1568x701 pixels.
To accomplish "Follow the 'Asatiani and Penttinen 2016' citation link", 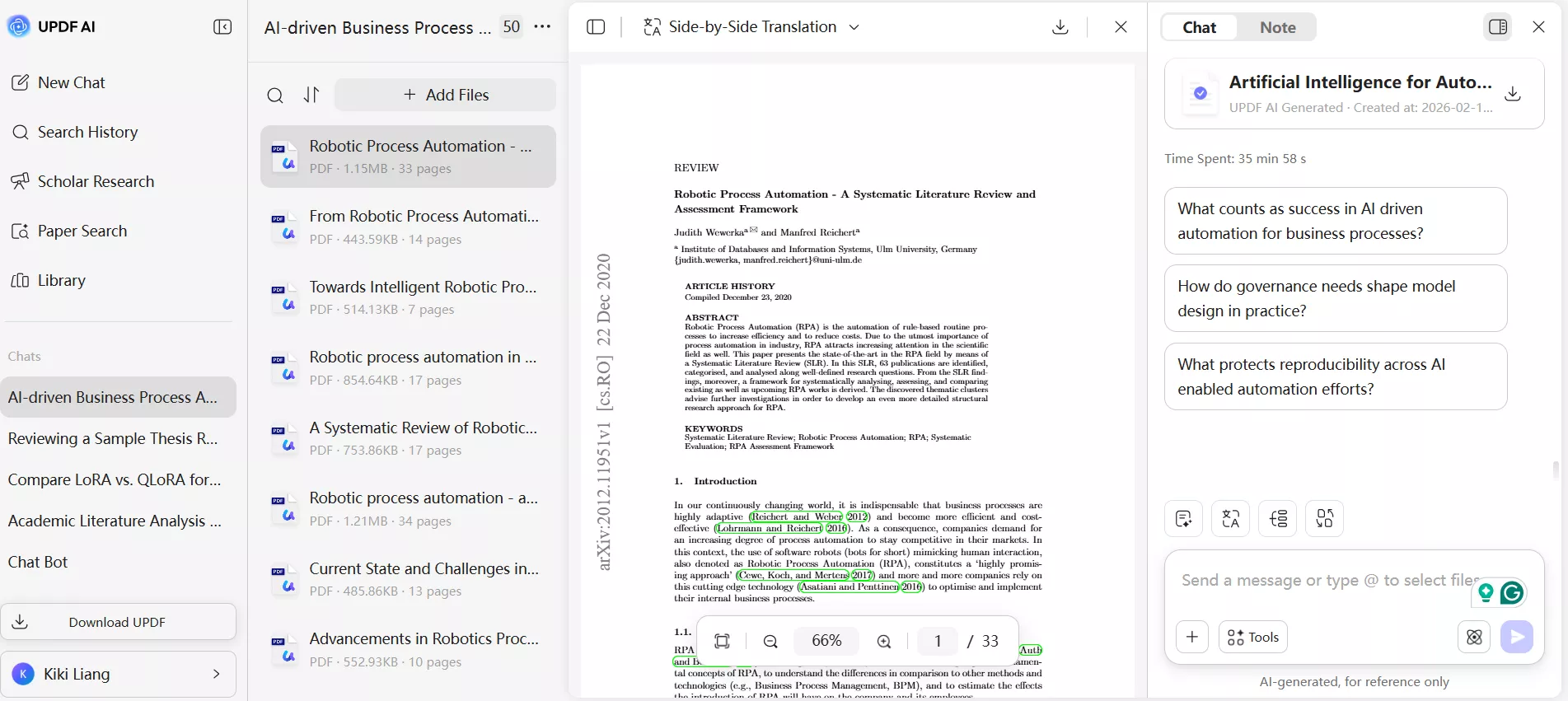I will click(860, 587).
